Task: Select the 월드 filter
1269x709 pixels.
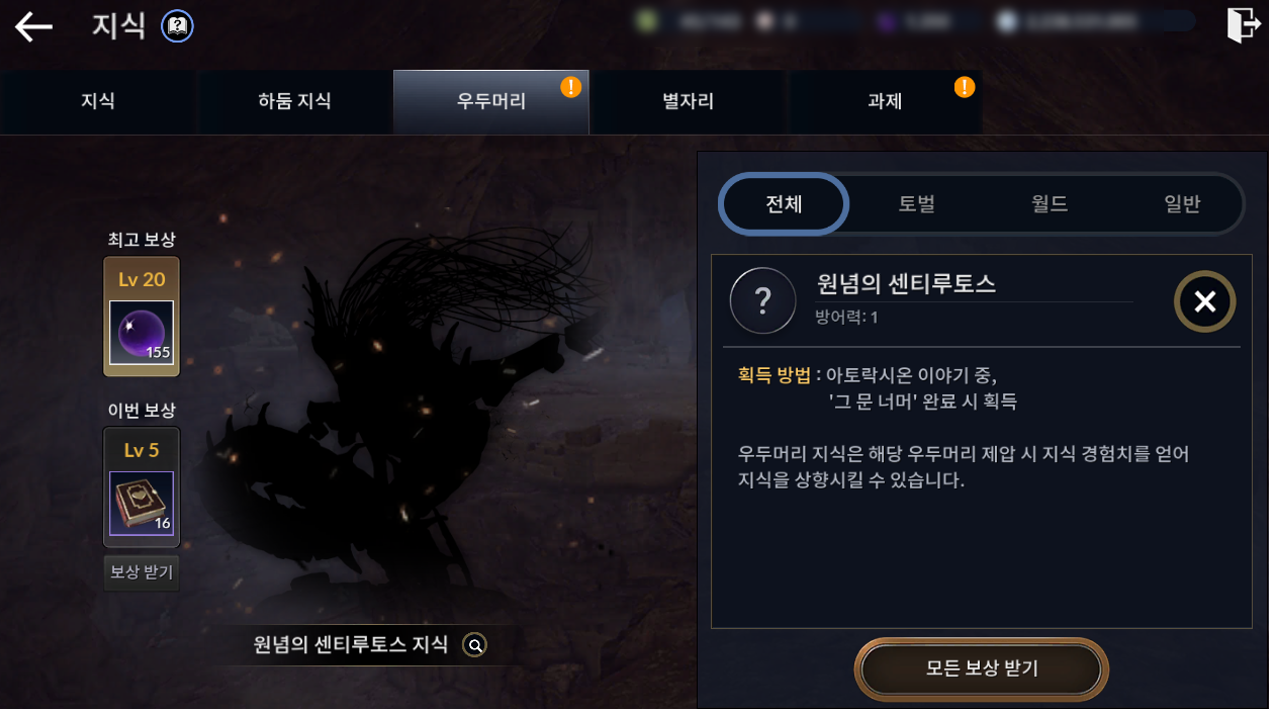Action: click(x=1050, y=204)
